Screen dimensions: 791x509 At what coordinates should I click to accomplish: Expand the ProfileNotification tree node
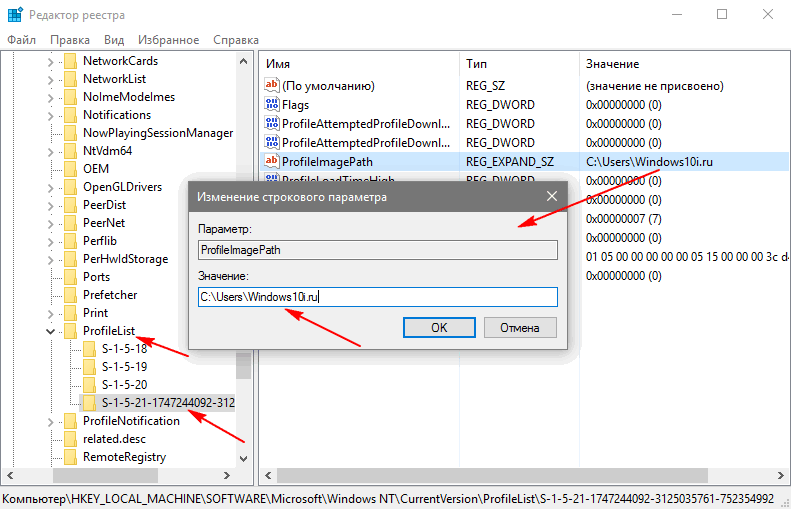(50, 421)
